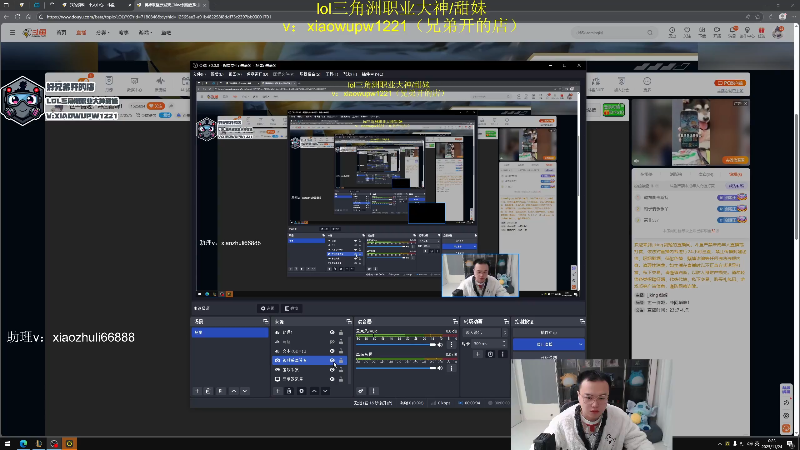Image resolution: width=800 pixels, height=450 pixels.
Task: Select the orange active chat panel tab
Action: pos(735,174)
